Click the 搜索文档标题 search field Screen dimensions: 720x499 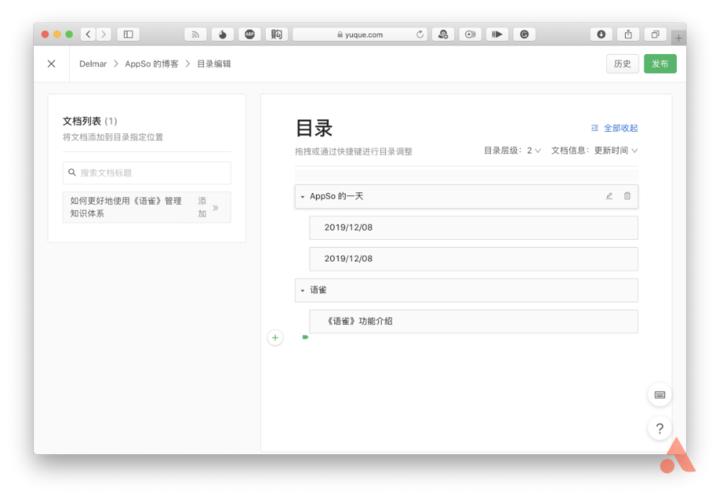147,173
